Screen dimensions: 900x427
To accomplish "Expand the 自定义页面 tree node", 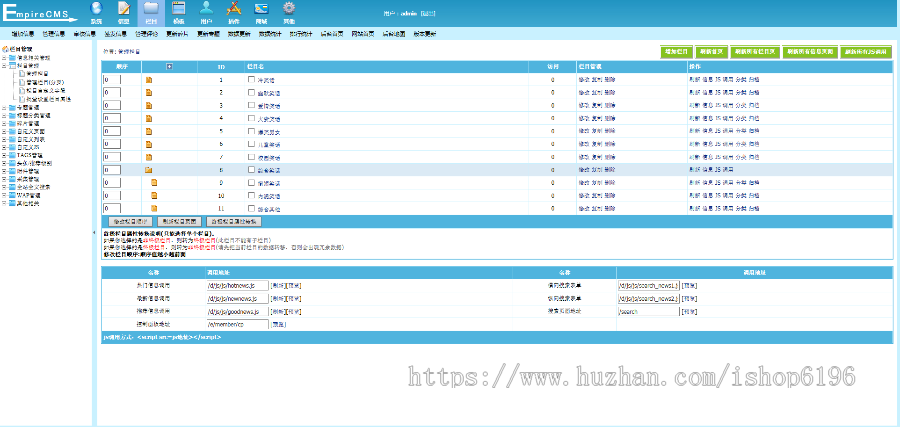I will click(x=4, y=131).
